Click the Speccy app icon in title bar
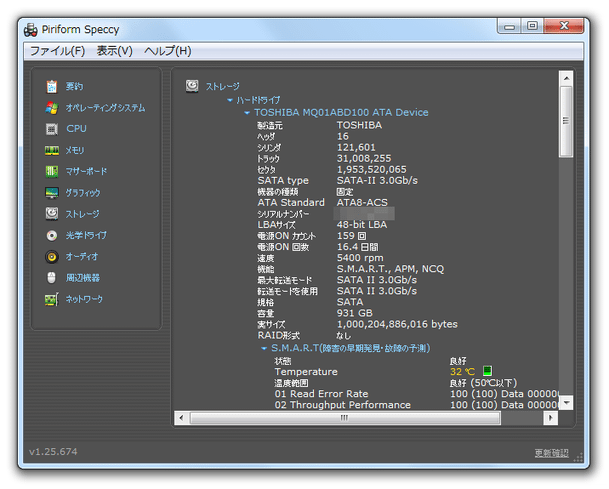609x489 pixels. (x=31, y=30)
